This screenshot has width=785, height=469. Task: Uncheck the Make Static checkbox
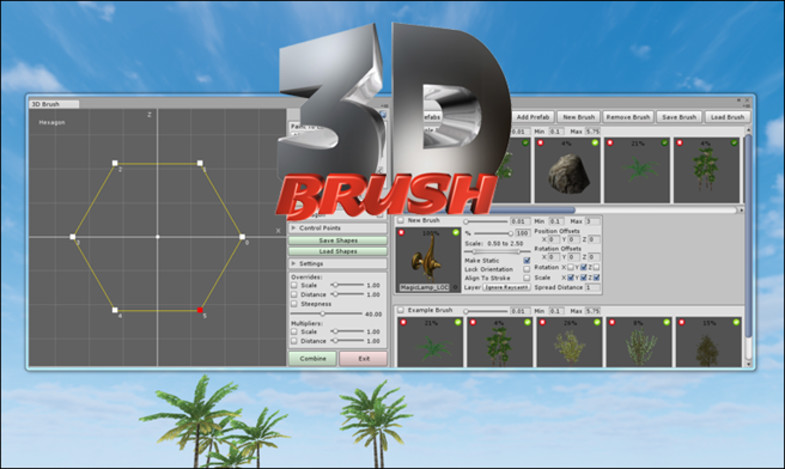527,261
